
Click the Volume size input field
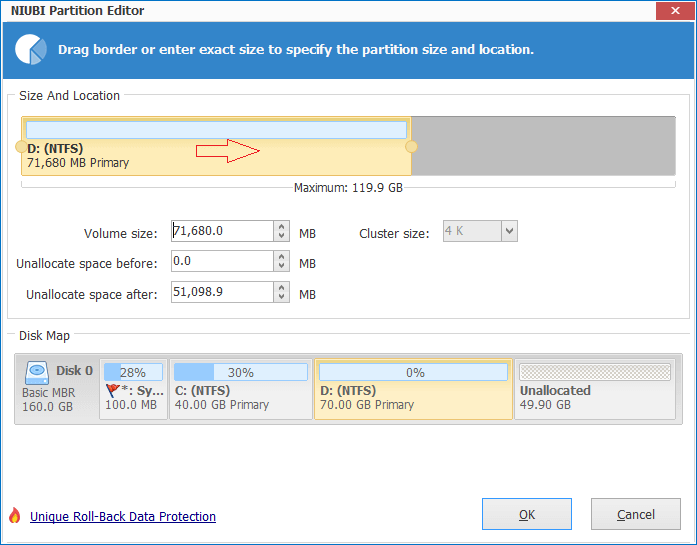click(x=221, y=232)
